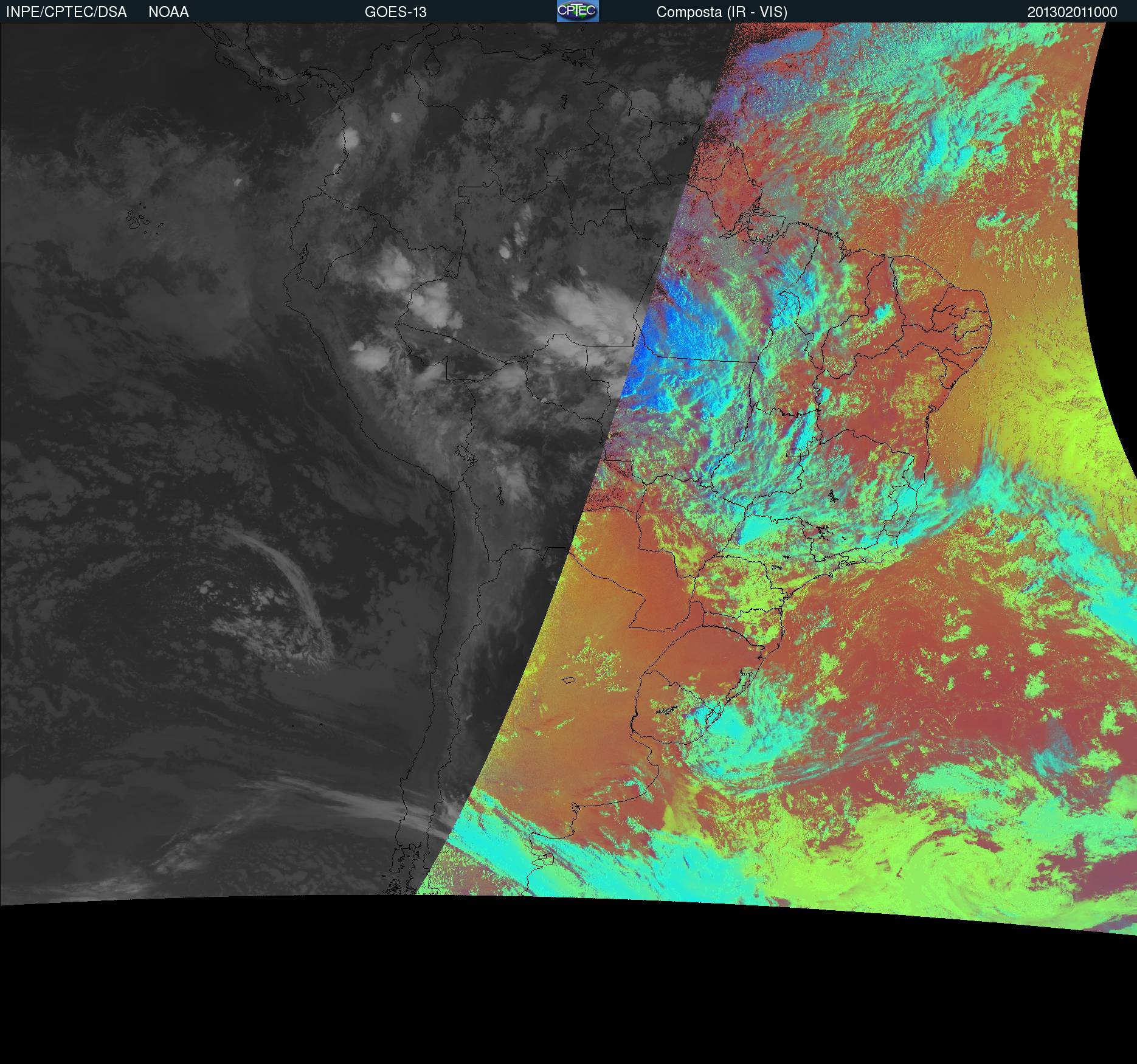The height and width of the screenshot is (1064, 1137).
Task: Click the INPE/CPTEC/DSA header label
Action: pyautogui.click(x=66, y=12)
